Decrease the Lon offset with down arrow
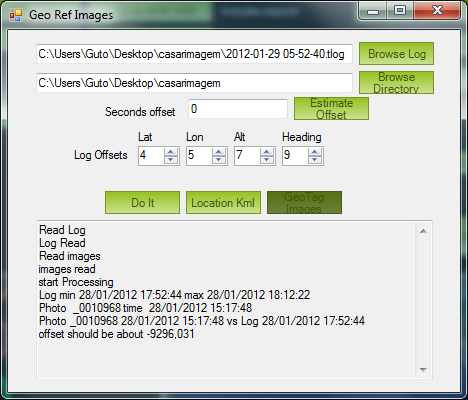Screen dimensions: 468x400 click(x=219, y=160)
